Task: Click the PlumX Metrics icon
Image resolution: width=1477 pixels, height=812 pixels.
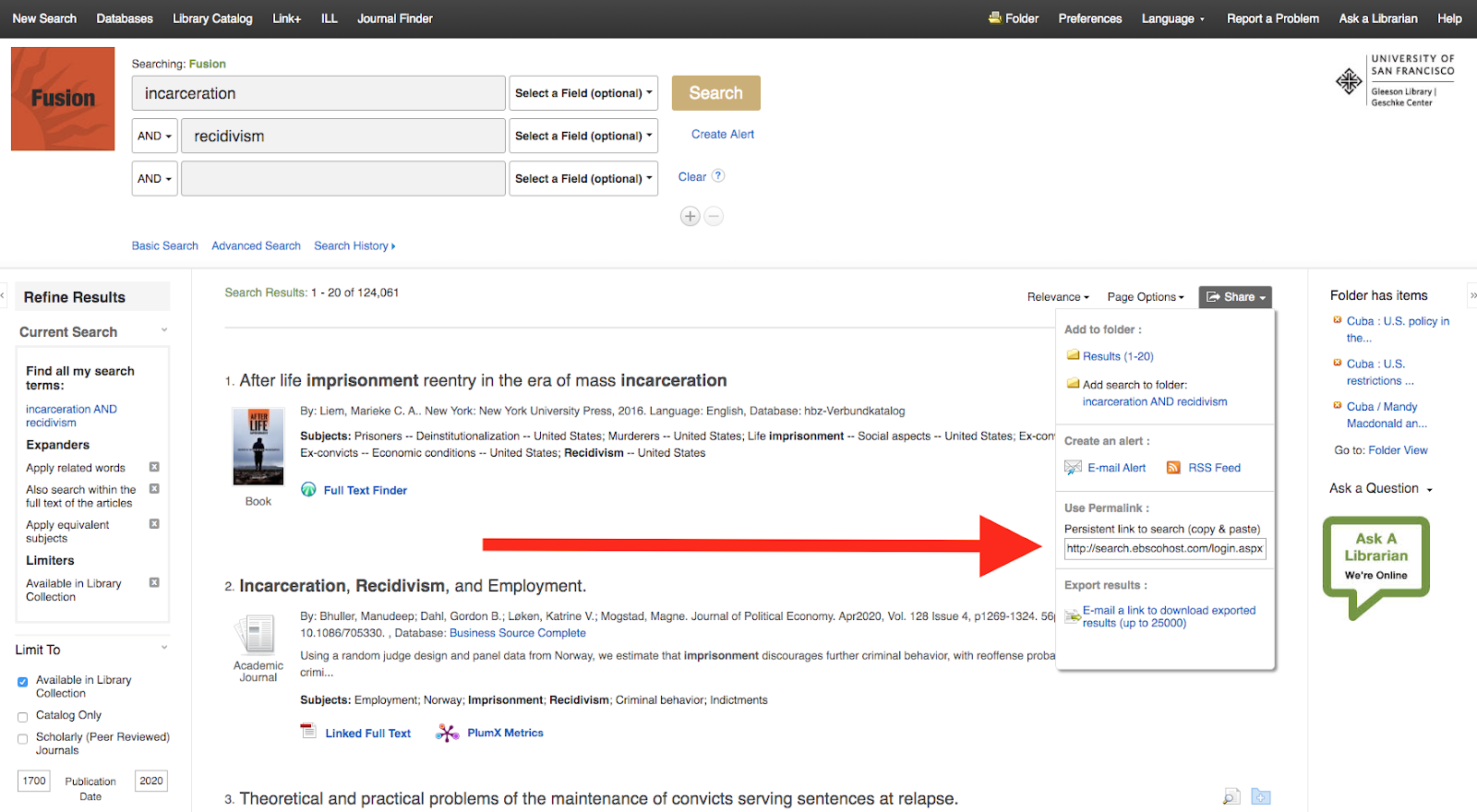Action: pyautogui.click(x=448, y=733)
